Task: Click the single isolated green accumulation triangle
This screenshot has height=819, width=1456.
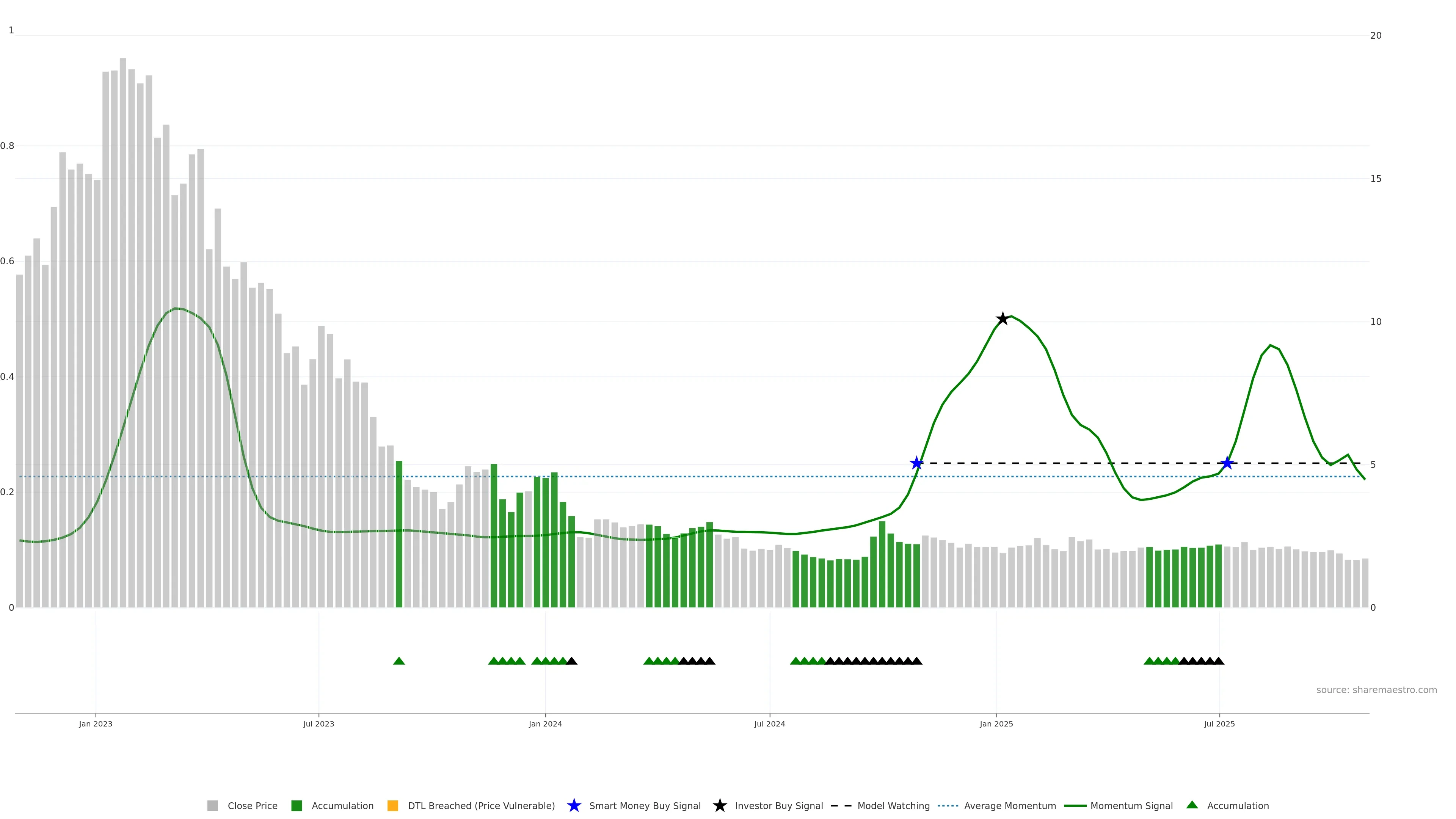Action: tap(399, 661)
